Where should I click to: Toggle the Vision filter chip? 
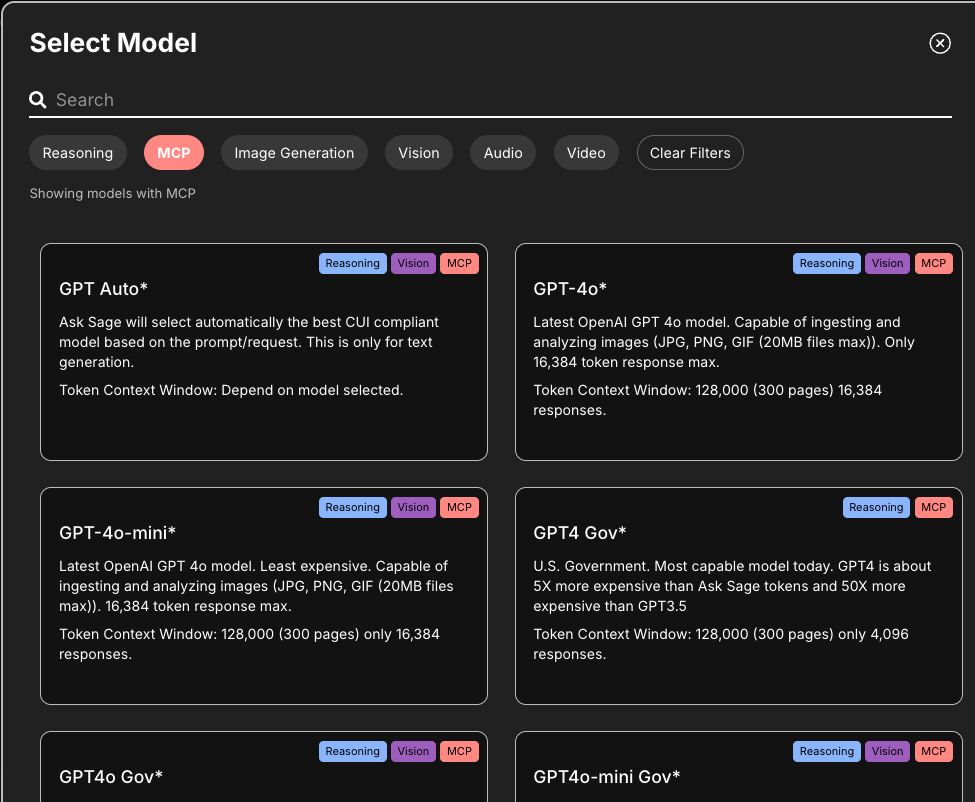pyautogui.click(x=418, y=153)
